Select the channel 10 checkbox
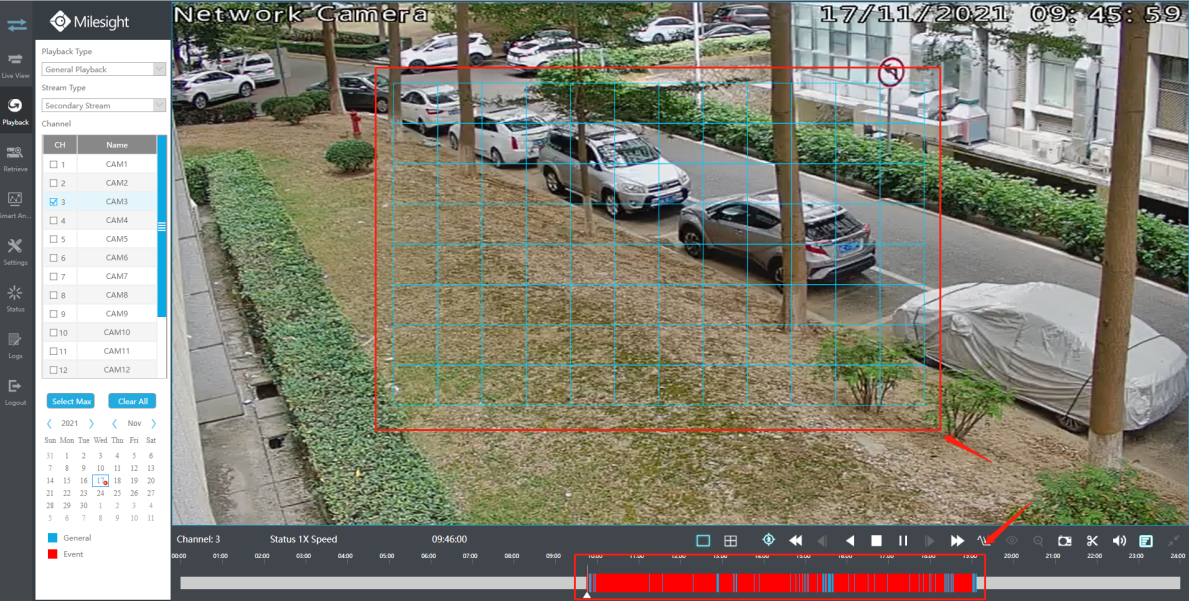The image size is (1189, 601). pos(53,333)
